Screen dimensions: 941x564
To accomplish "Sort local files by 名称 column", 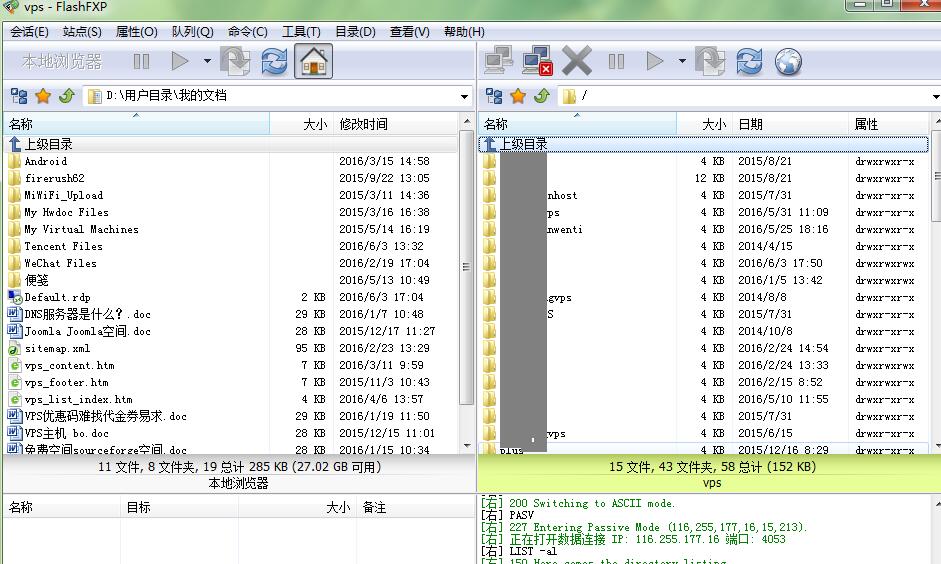I will click(137, 124).
